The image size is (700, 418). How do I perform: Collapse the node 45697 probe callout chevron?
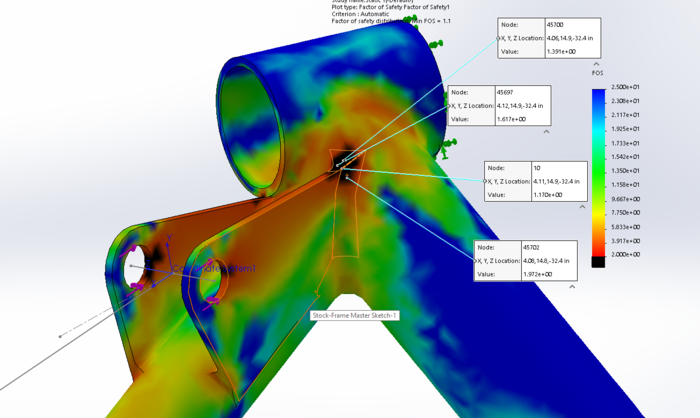point(546,132)
